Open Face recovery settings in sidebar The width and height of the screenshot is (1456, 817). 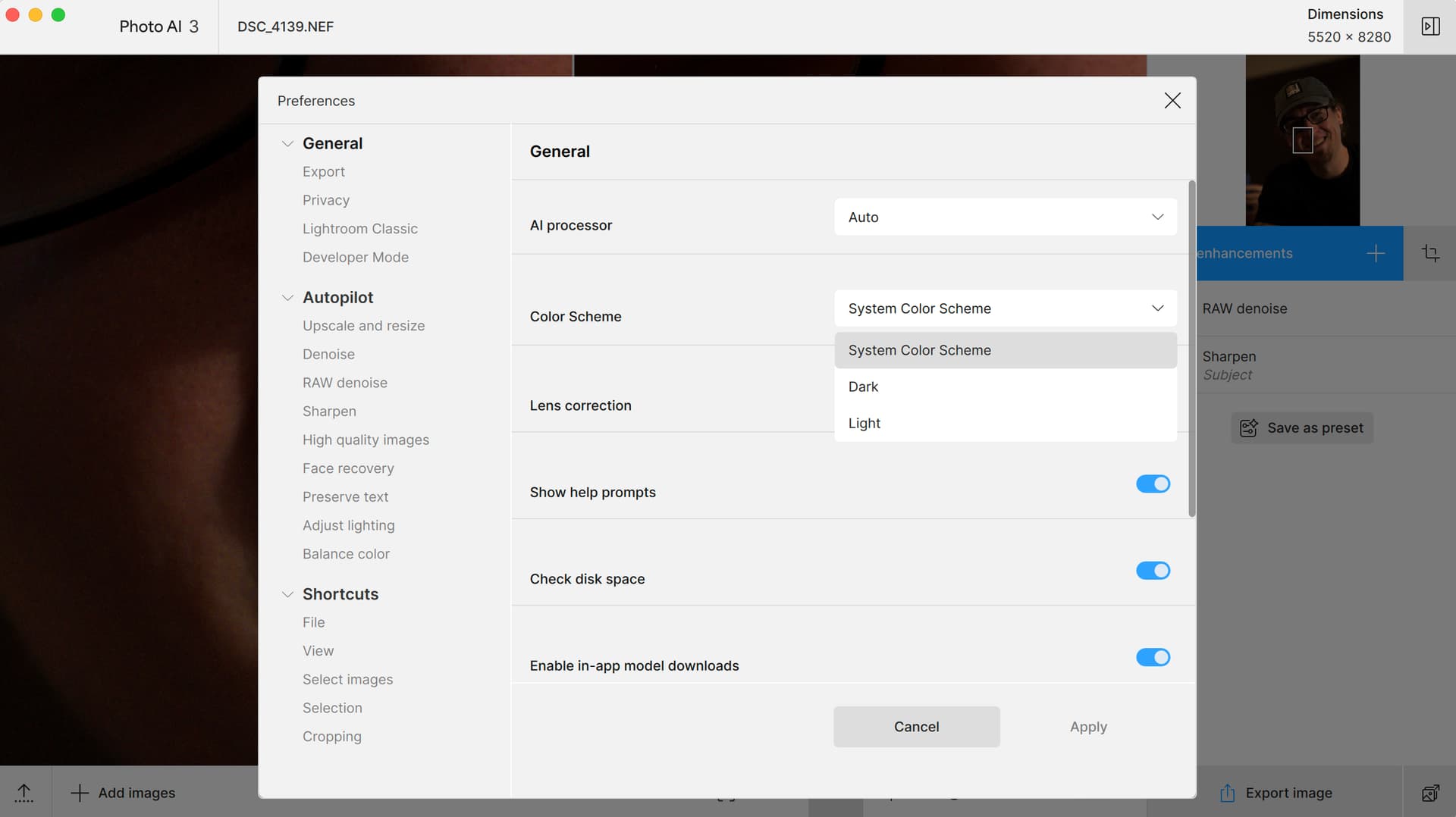point(348,468)
